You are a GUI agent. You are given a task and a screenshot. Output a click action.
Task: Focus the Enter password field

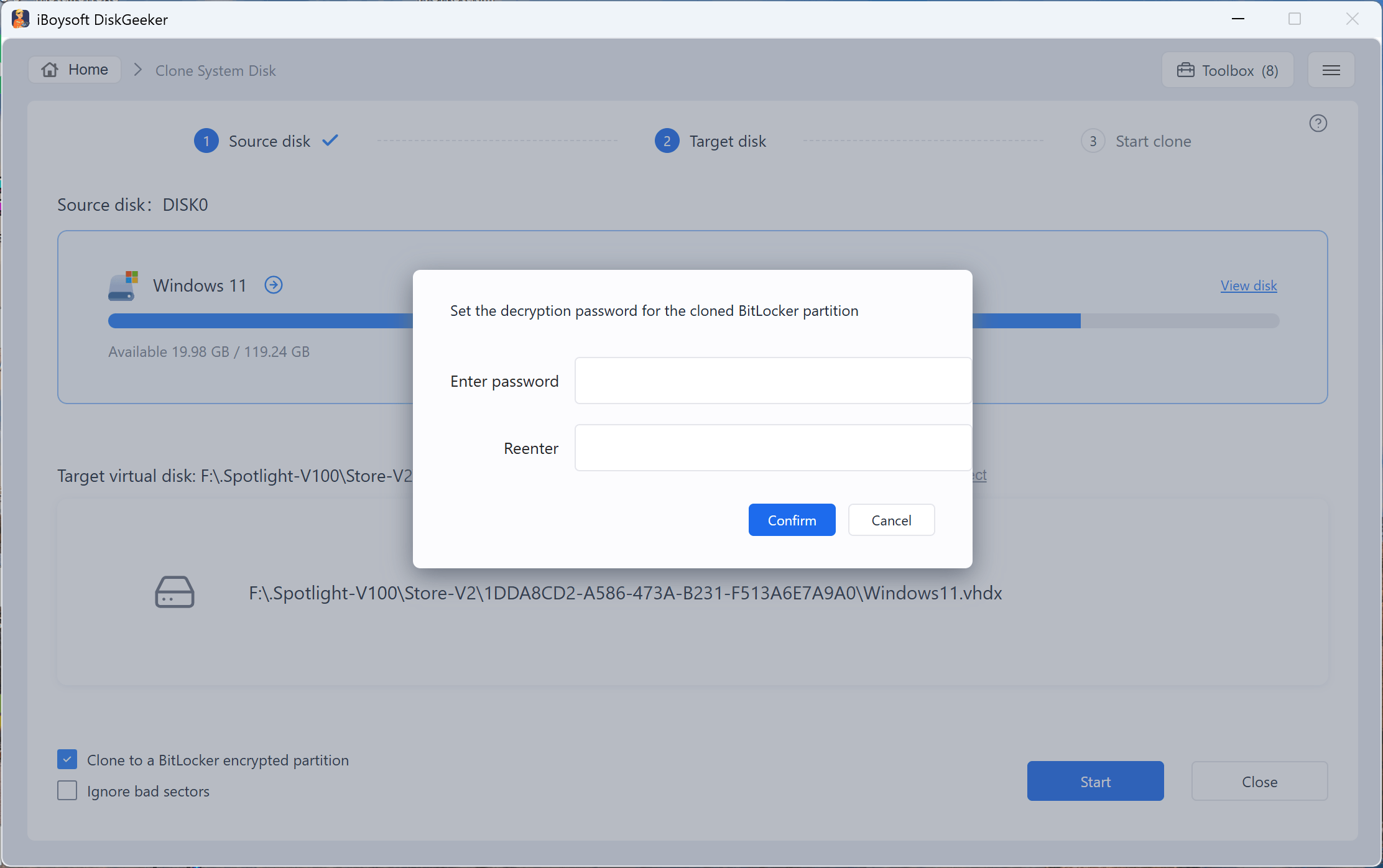tap(773, 381)
